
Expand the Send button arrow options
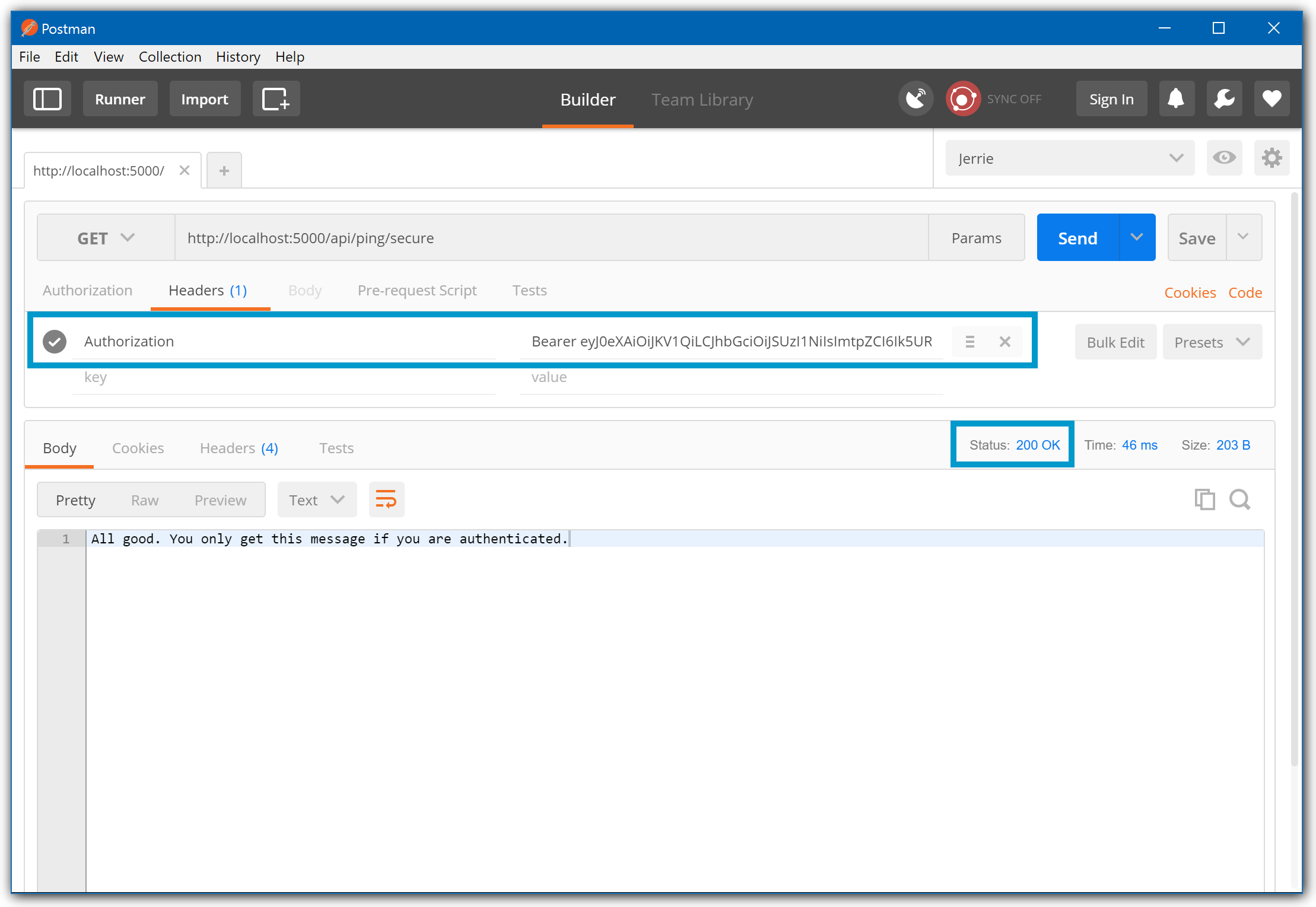1137,238
